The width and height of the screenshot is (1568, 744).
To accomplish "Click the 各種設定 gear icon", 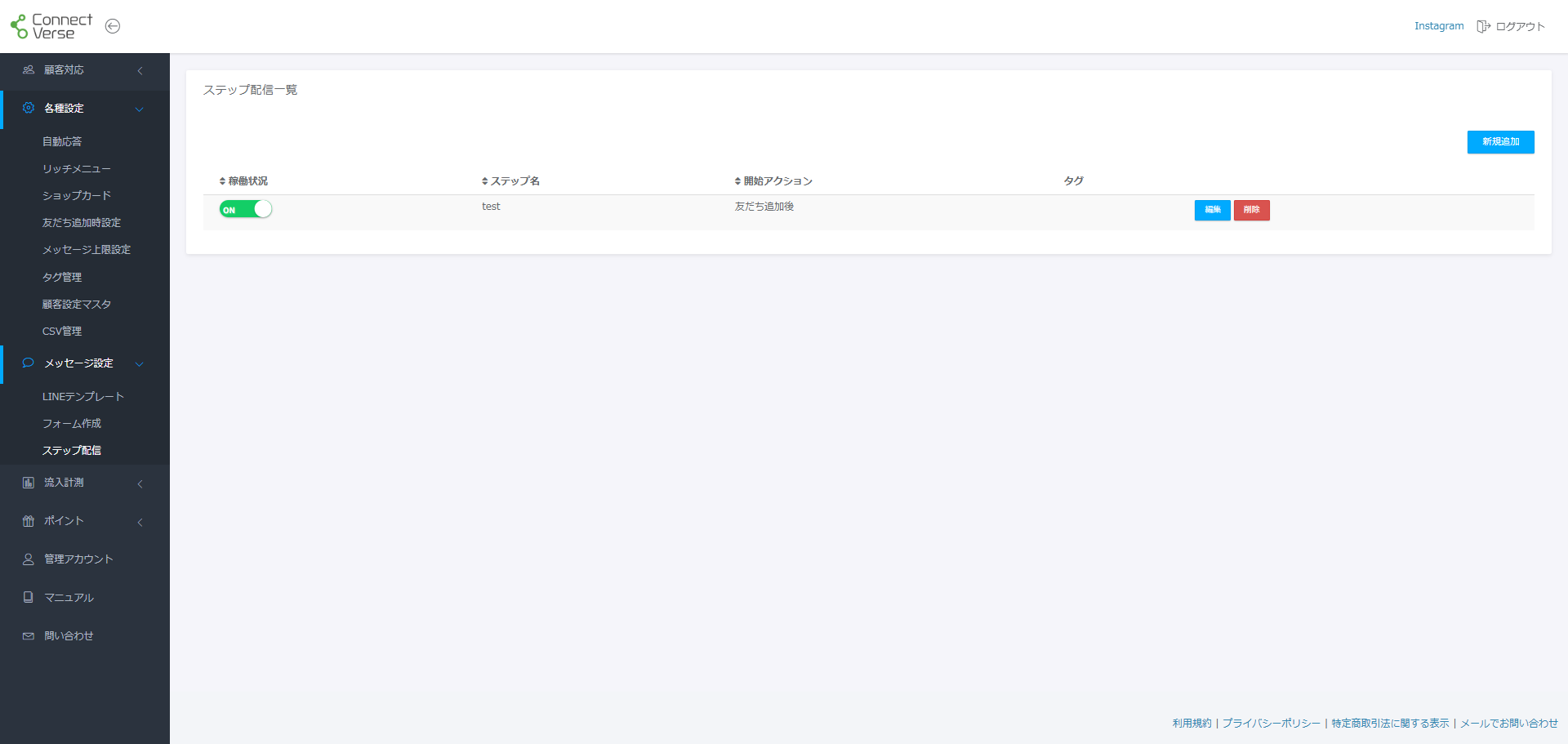I will click(29, 108).
